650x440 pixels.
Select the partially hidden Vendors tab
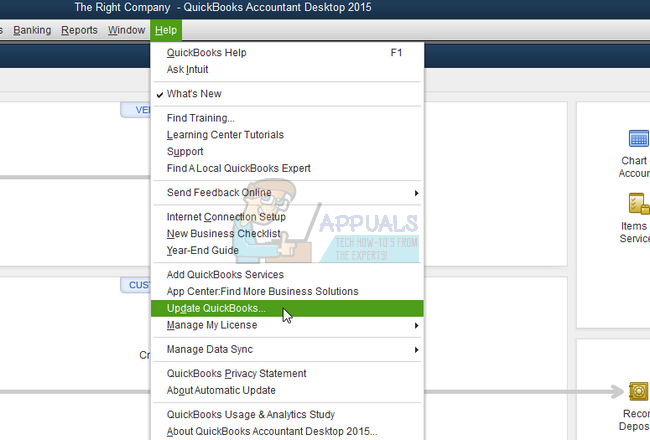136,110
